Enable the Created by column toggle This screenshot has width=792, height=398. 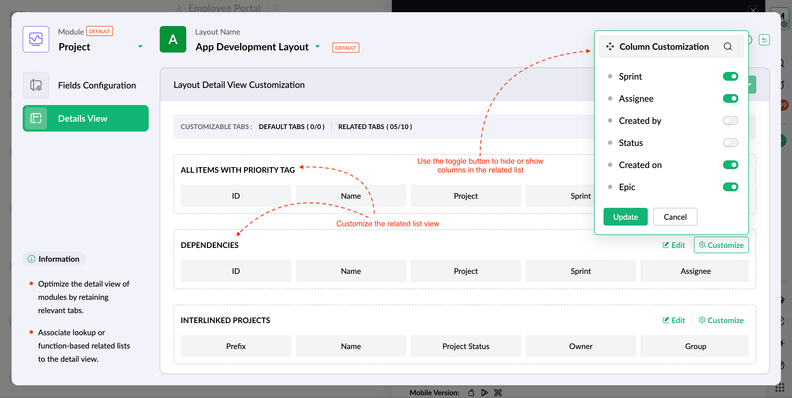[730, 121]
